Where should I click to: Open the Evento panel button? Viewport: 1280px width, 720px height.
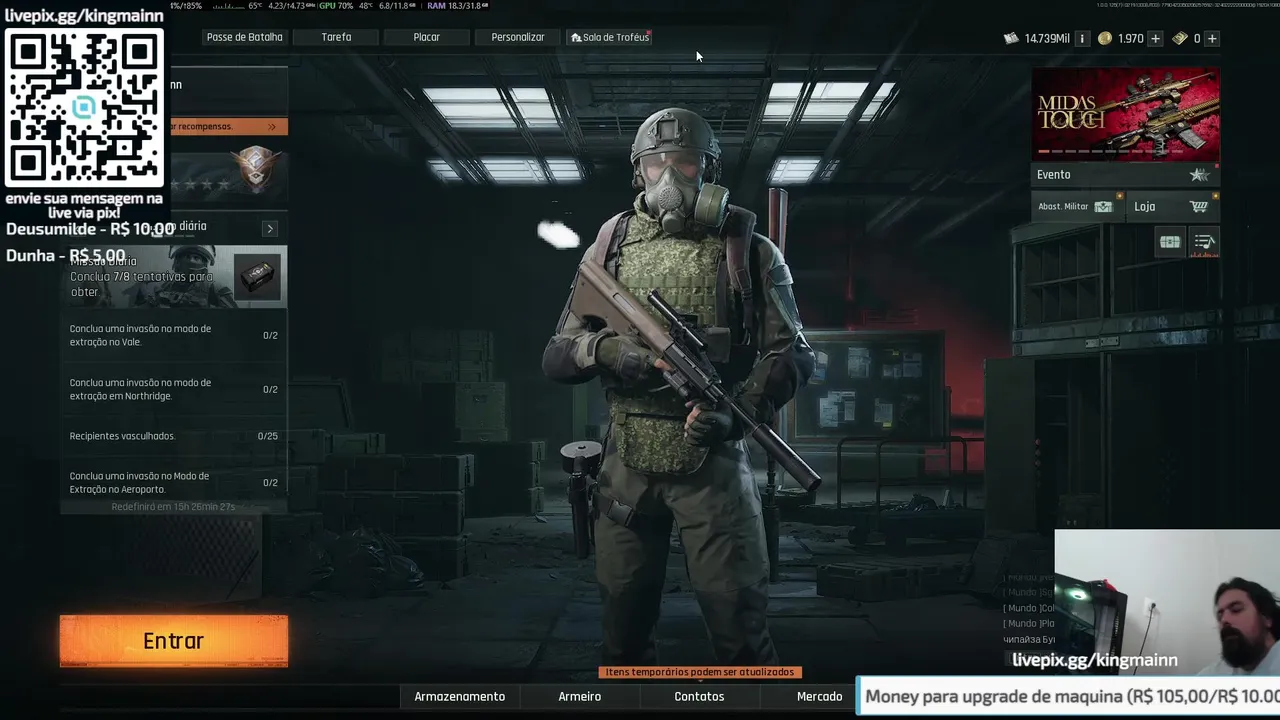point(1125,175)
